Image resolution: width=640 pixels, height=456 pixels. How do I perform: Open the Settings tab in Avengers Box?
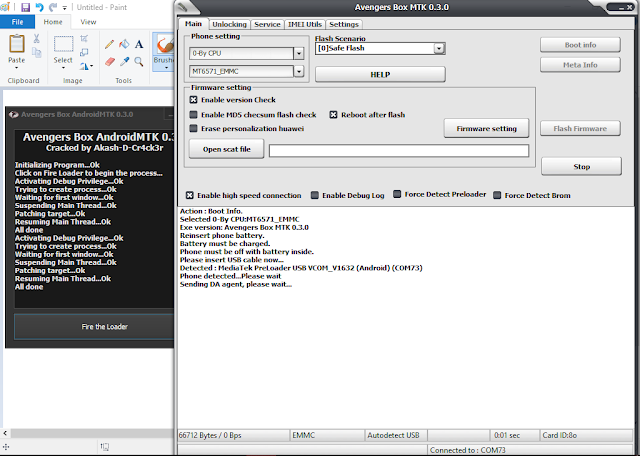(344, 24)
